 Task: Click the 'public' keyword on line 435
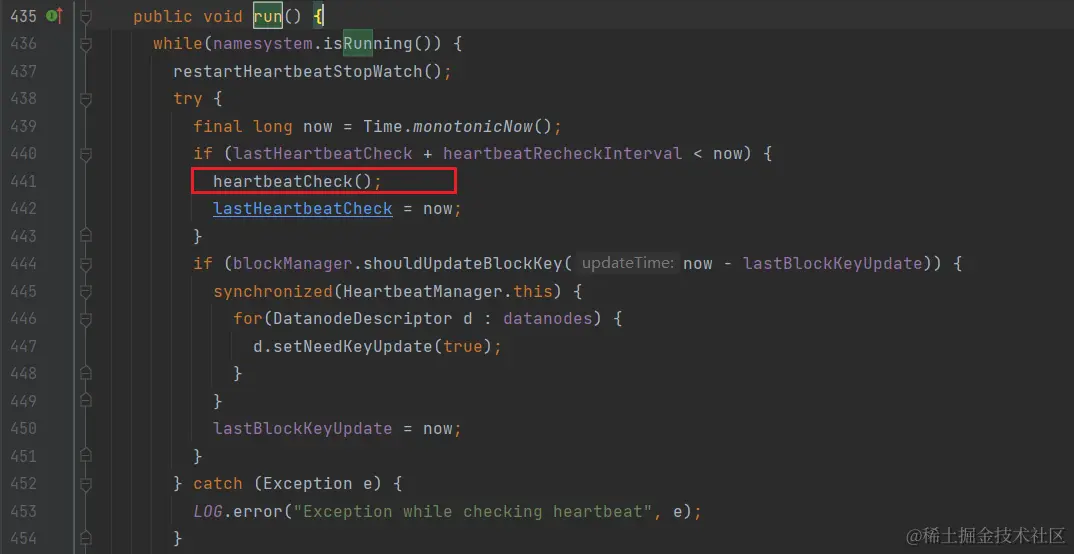163,16
